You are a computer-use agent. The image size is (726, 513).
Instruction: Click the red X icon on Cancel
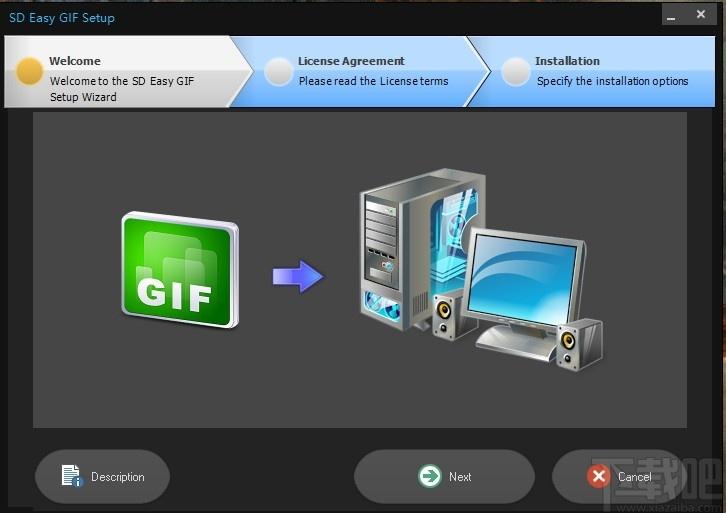click(599, 476)
